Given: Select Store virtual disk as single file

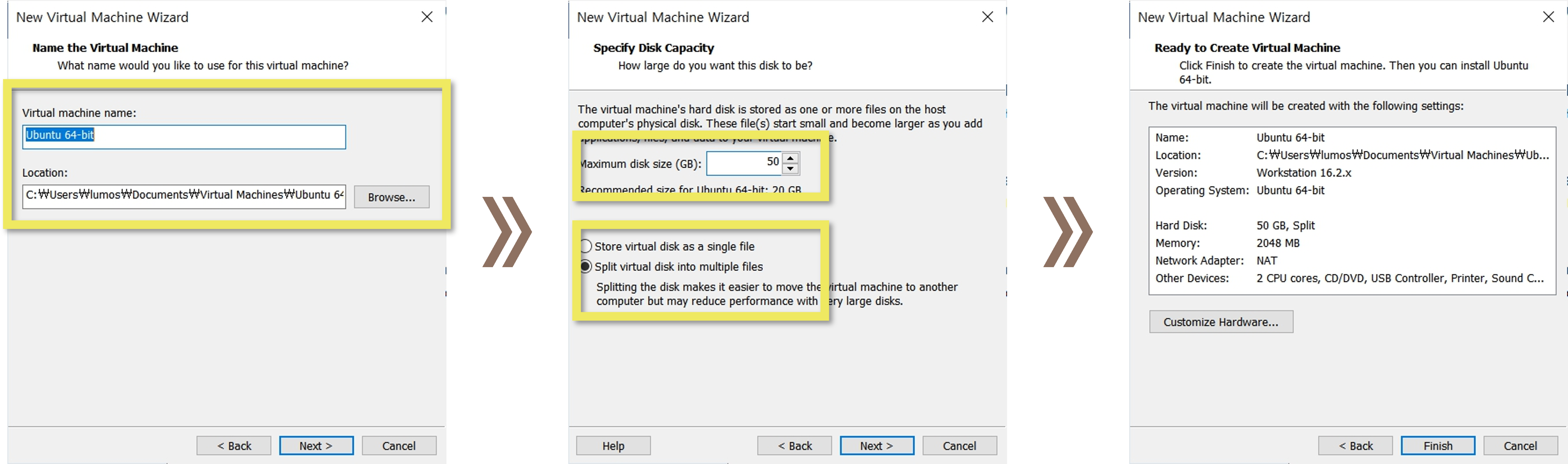Looking at the screenshot, I should (x=586, y=246).
